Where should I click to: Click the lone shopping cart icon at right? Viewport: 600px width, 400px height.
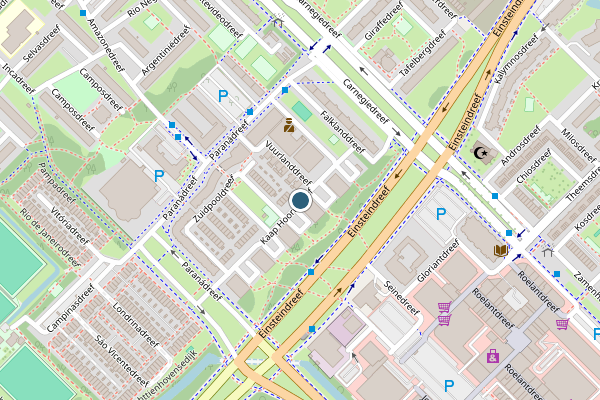(x=562, y=324)
